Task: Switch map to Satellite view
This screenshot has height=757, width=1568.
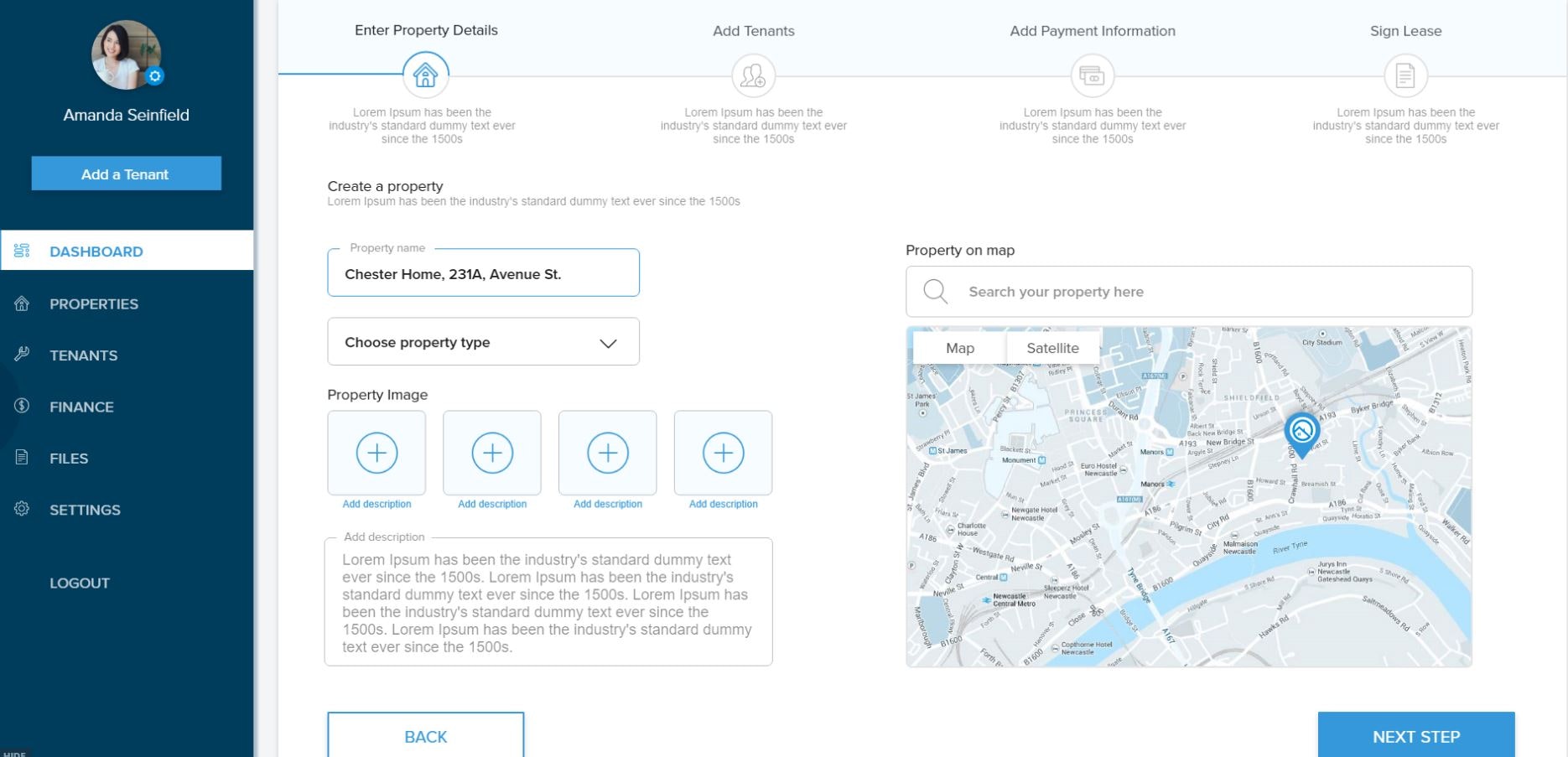Action: (1052, 348)
